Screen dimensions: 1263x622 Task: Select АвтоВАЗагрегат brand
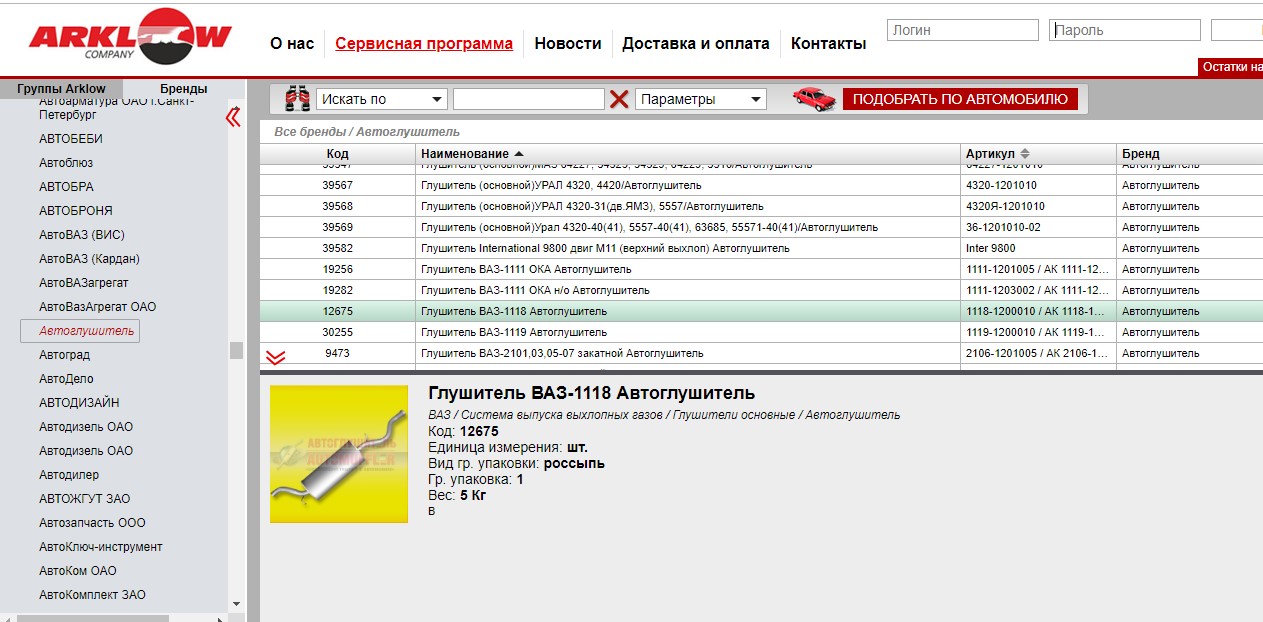click(84, 283)
